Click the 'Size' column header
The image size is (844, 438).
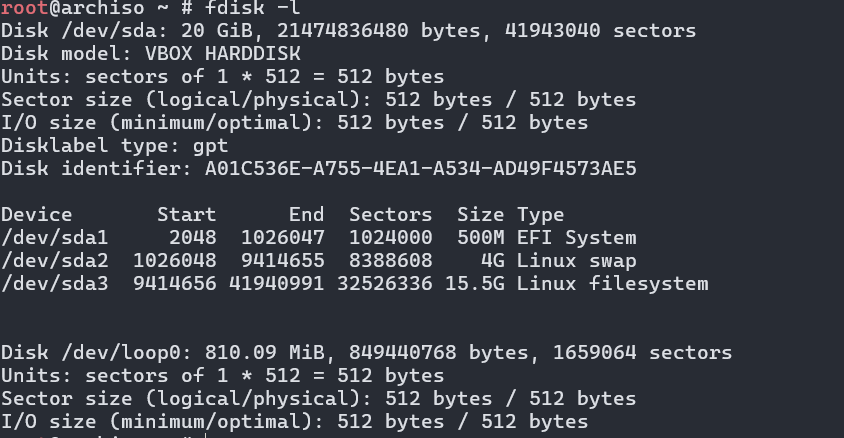(481, 215)
